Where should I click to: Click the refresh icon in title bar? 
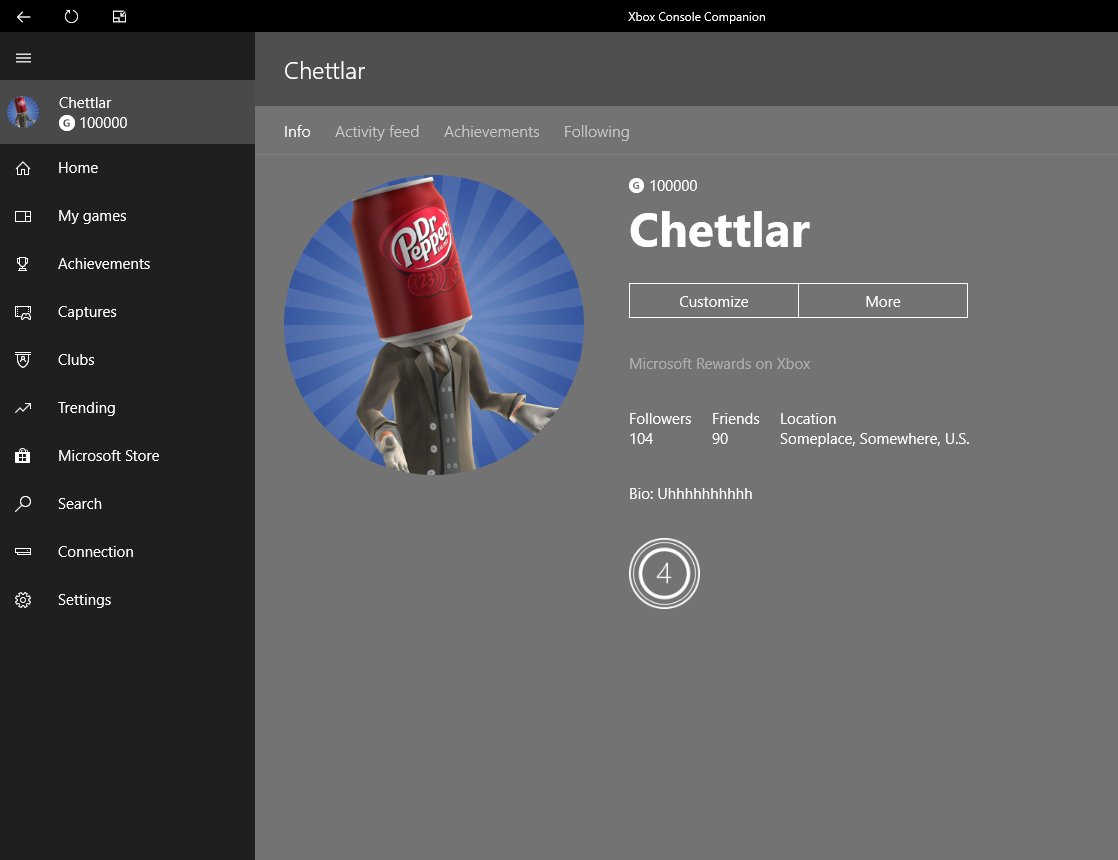71,16
